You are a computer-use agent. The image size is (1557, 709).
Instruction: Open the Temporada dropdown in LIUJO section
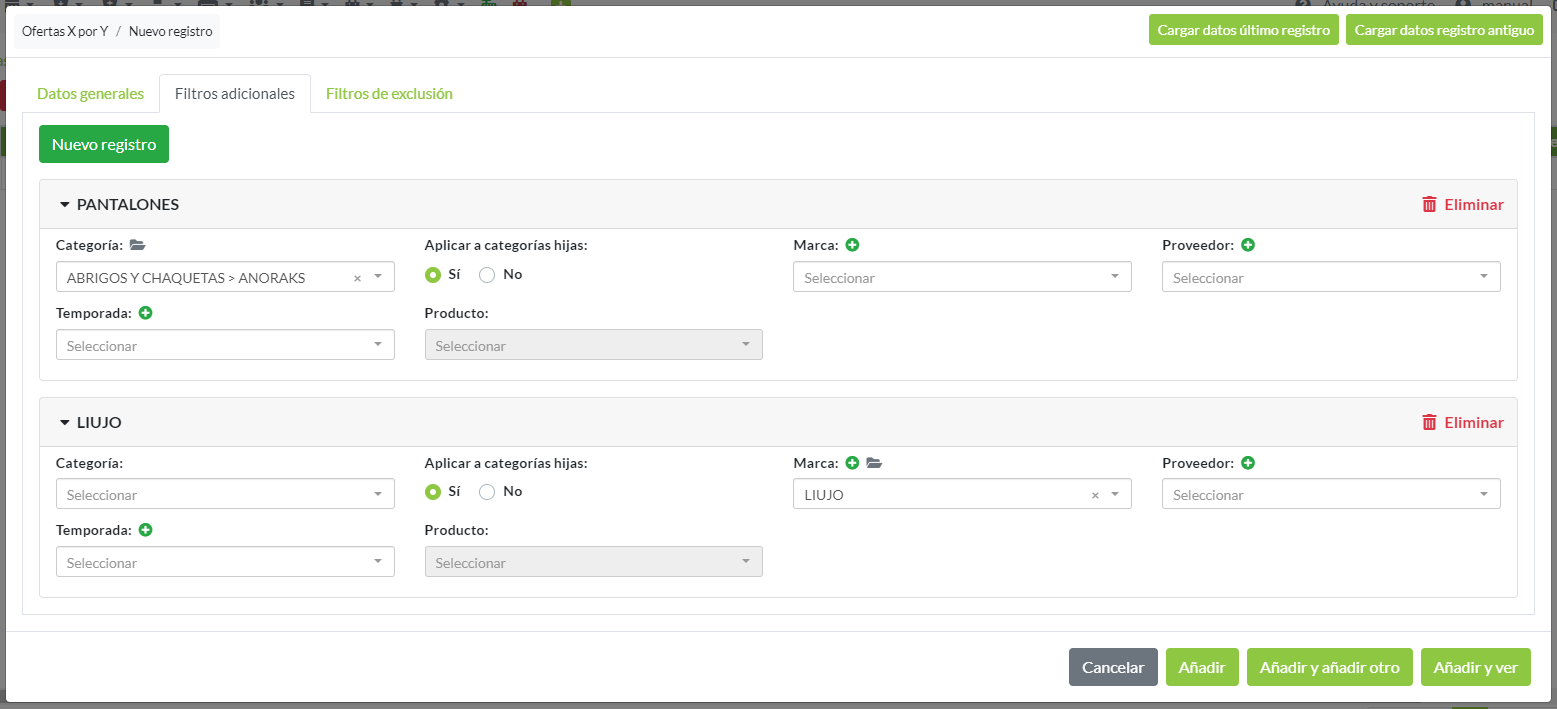pyautogui.click(x=225, y=562)
